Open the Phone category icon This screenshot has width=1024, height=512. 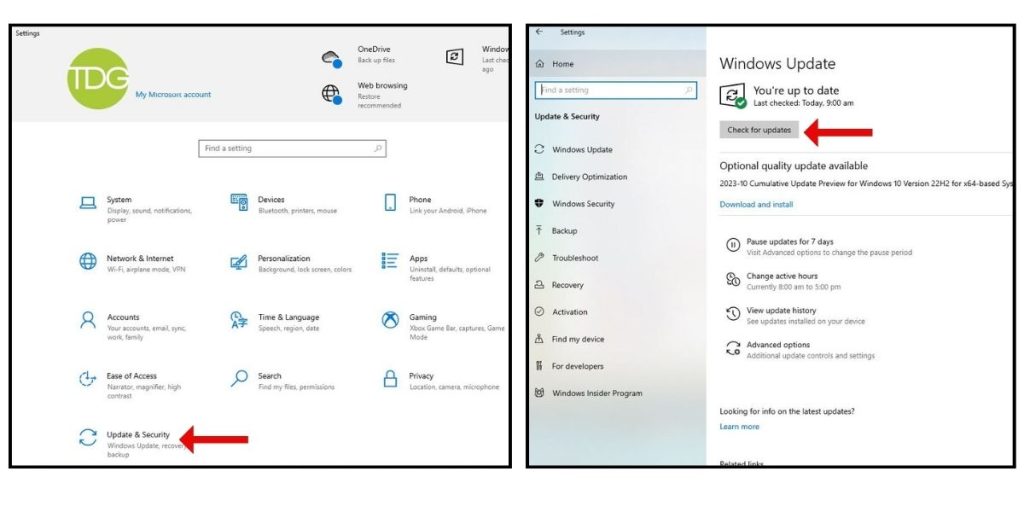coord(390,202)
